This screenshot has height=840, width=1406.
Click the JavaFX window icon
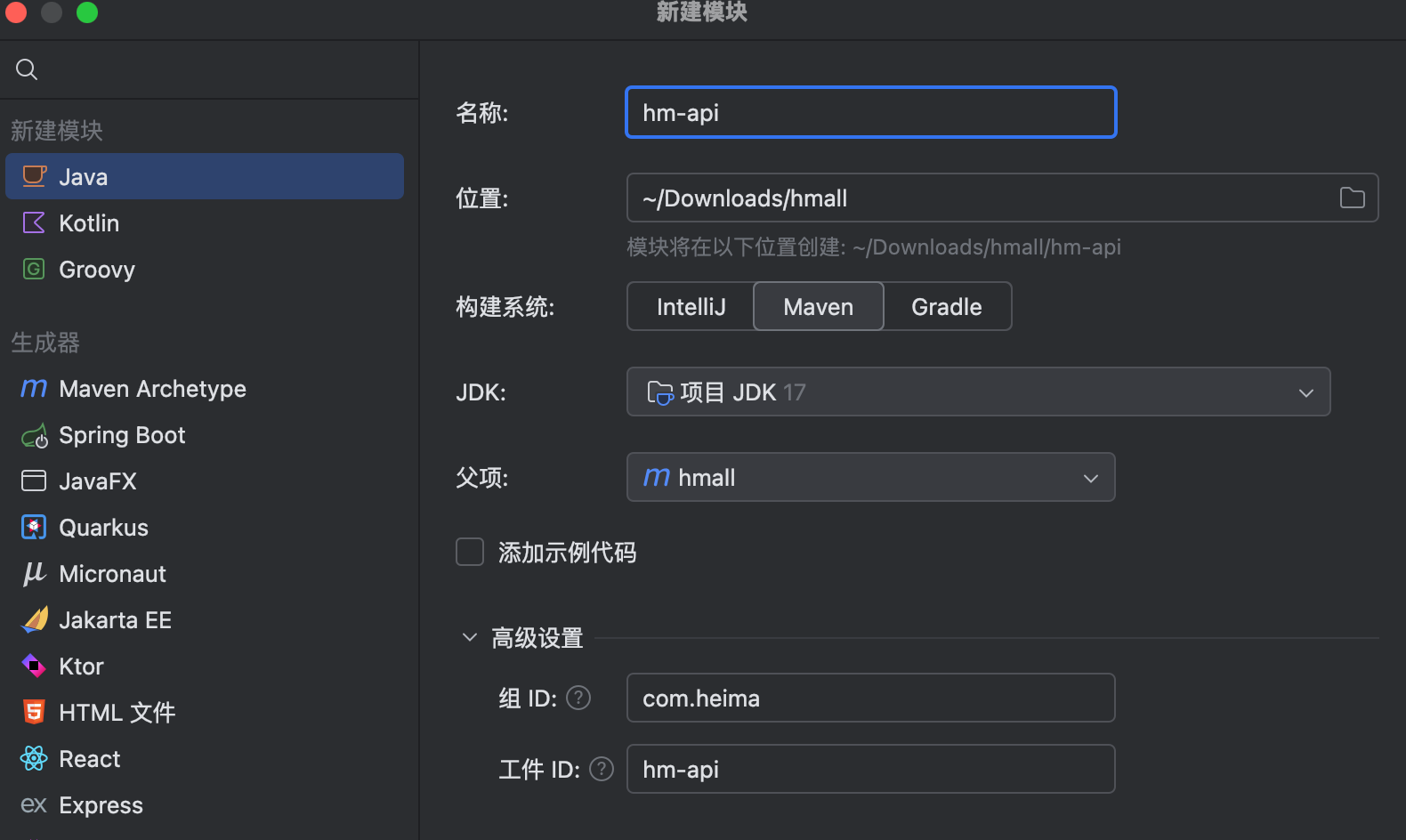coord(34,481)
